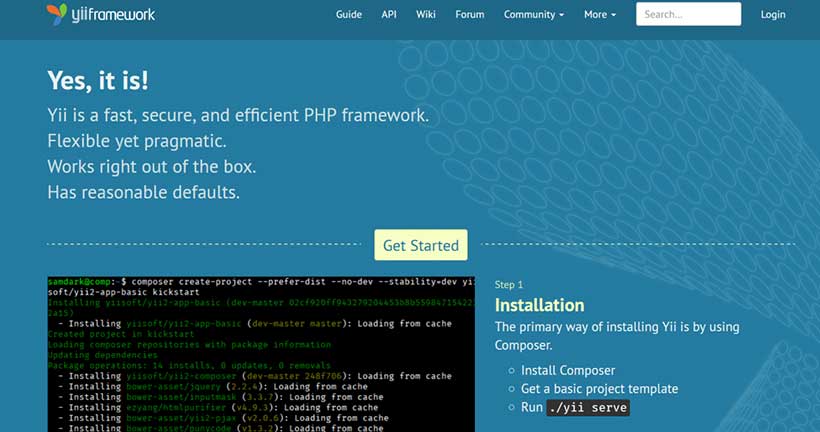Expand the More dropdown menu

[x=600, y=15]
